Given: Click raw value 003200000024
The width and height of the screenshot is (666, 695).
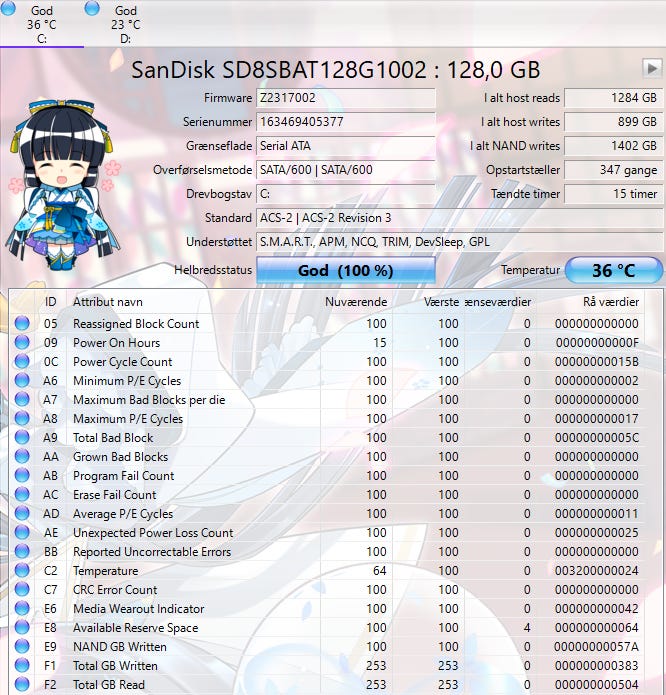Looking at the screenshot, I should pos(596,570).
